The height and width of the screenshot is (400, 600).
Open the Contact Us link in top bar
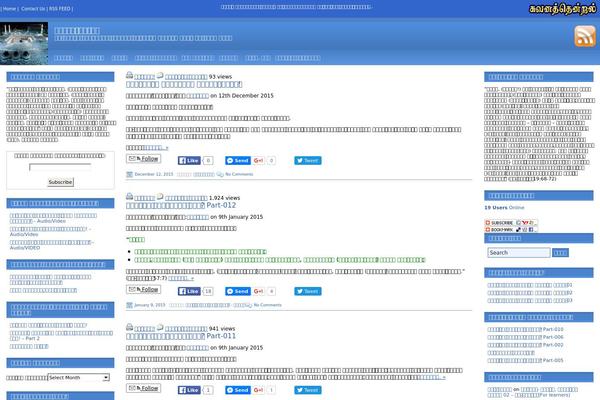click(x=33, y=8)
